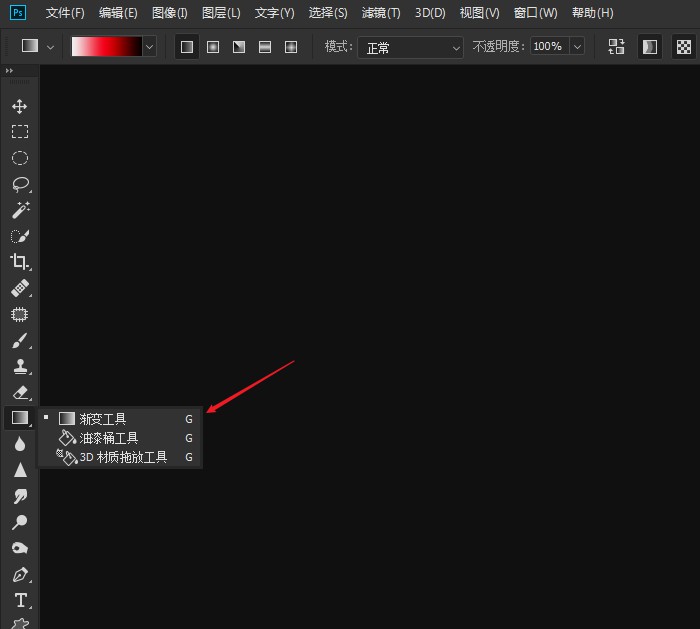This screenshot has height=629, width=700.
Task: Choose the Sharpen triangle tool
Action: [20, 470]
